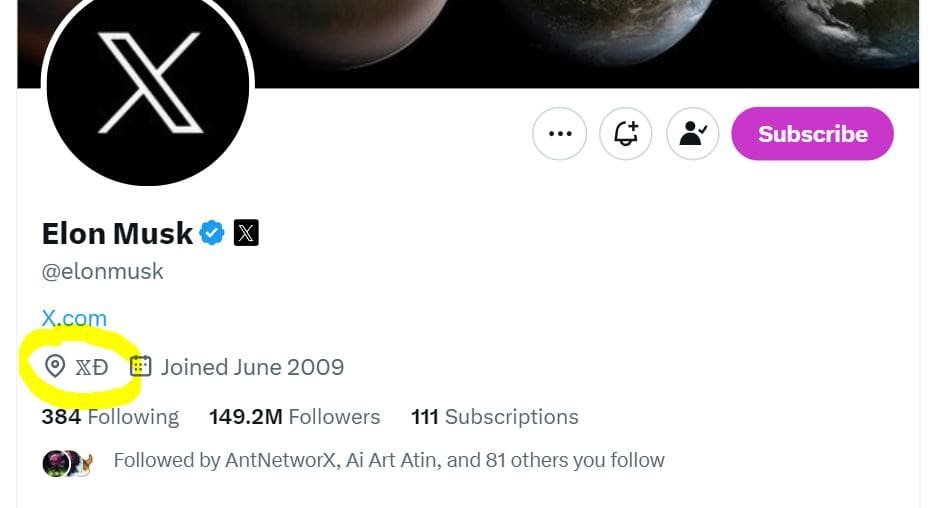Open the 'Followed by AntNetworX' followers link
Screen dimensions: 935x508
[x=388, y=460]
